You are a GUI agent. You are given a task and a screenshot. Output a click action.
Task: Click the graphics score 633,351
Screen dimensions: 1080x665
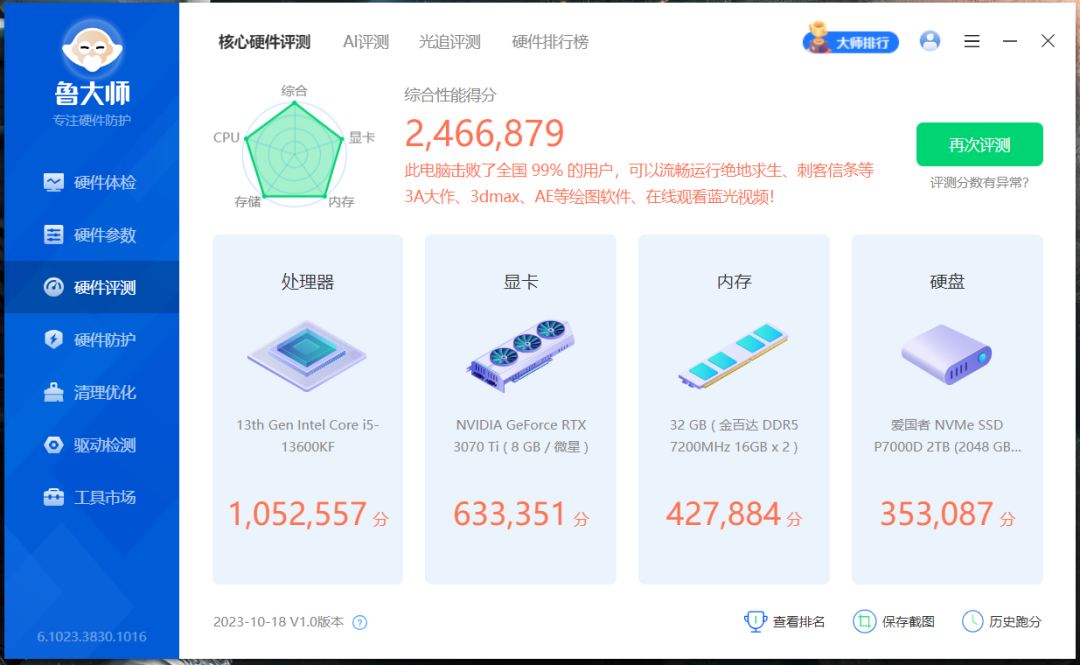[x=510, y=514]
